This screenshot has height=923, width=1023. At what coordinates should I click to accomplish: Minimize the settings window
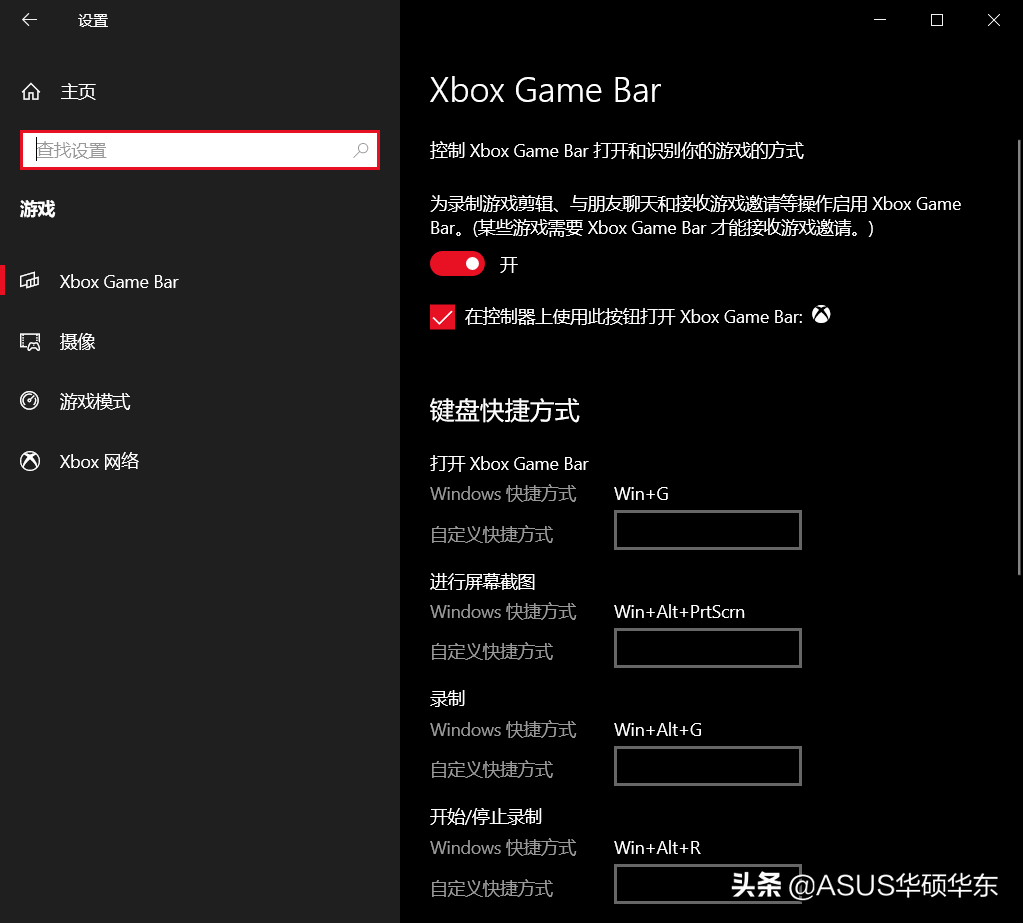tap(879, 20)
